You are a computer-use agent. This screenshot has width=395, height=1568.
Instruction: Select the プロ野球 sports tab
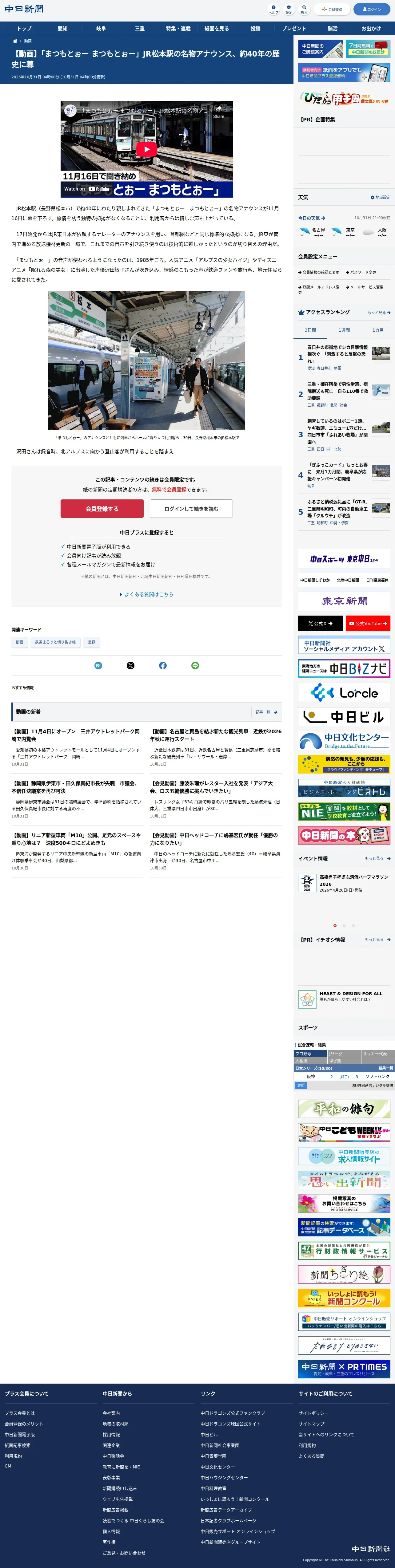pos(310,1054)
